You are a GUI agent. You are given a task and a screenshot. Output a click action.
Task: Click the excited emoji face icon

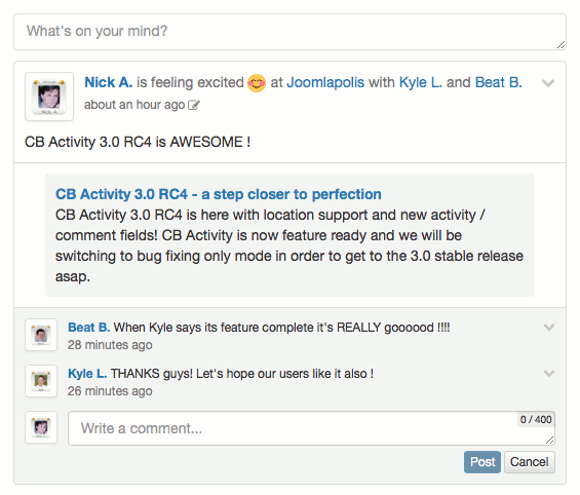tap(256, 83)
